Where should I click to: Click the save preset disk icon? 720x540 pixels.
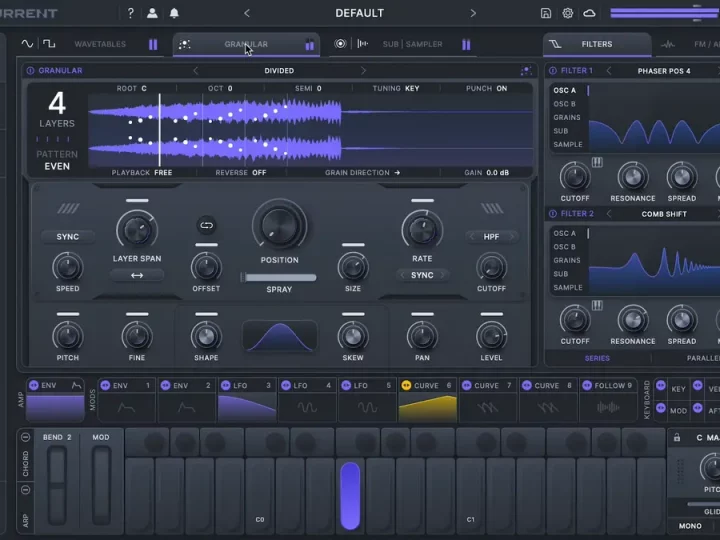tap(546, 13)
